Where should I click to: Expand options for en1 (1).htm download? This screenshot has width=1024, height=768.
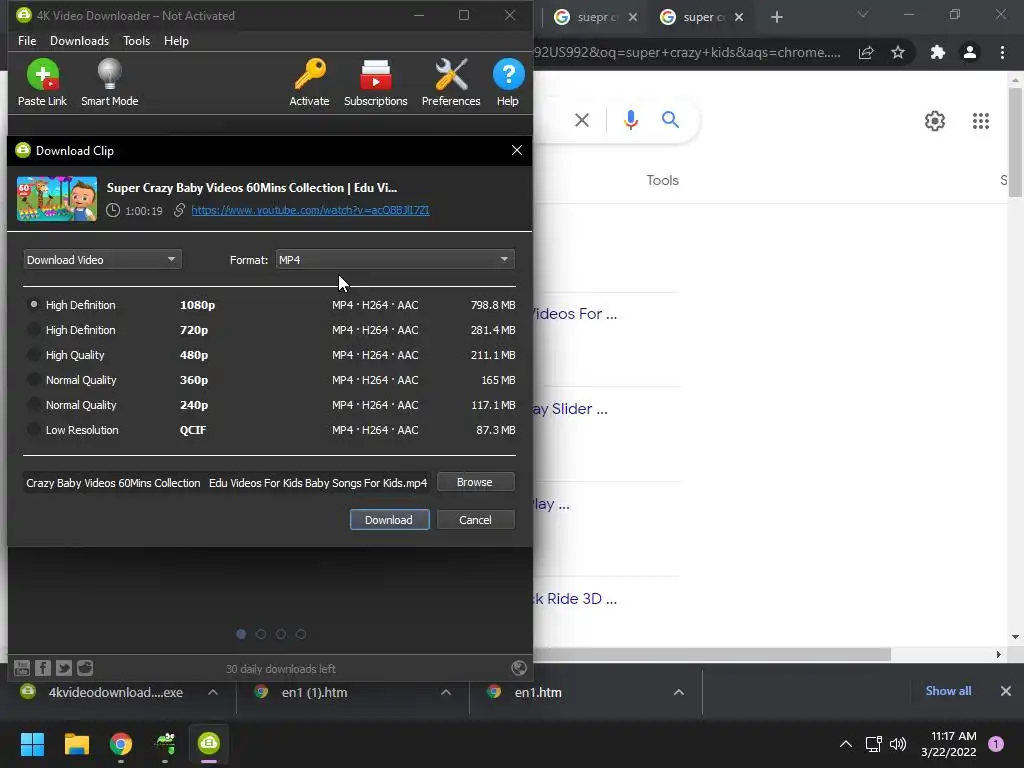[445, 692]
